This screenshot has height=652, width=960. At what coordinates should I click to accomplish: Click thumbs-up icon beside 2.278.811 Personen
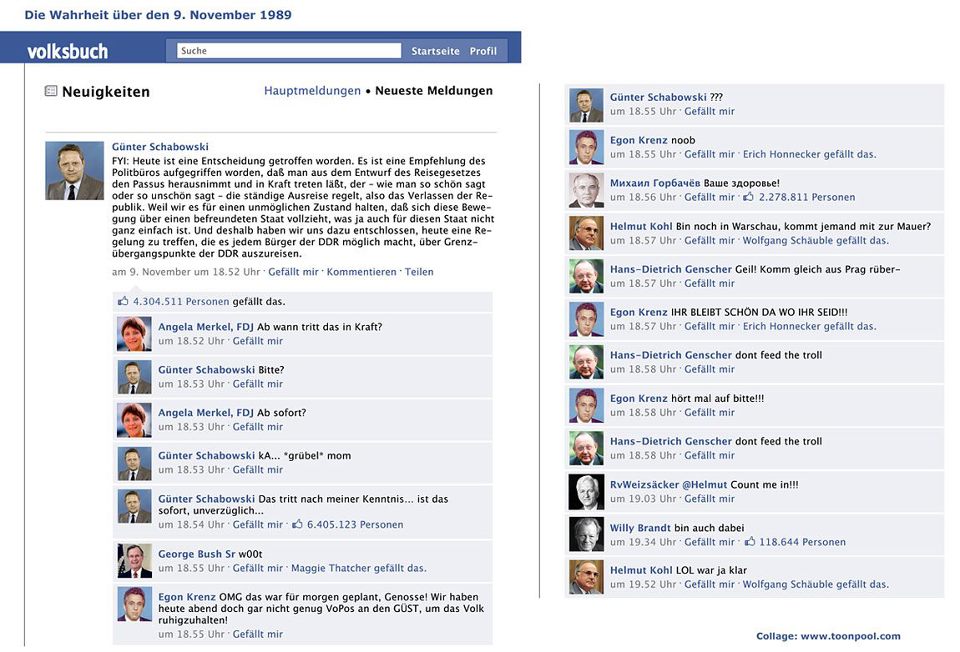[x=748, y=197]
